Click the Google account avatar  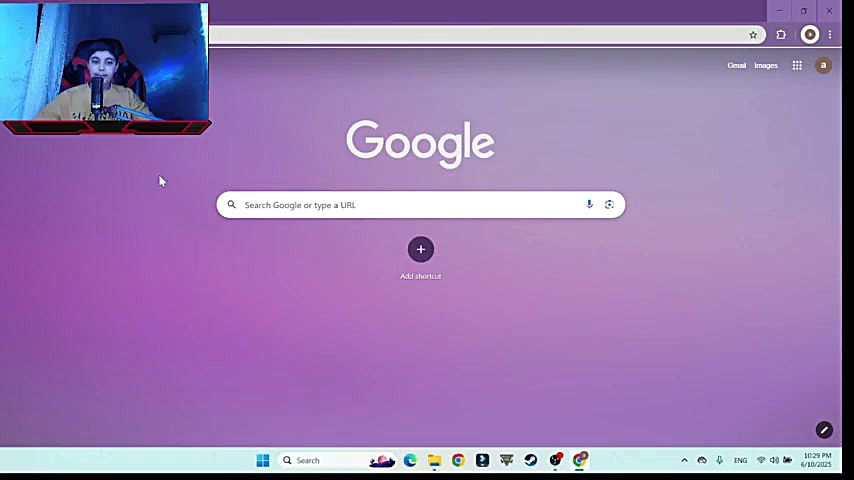point(823,65)
